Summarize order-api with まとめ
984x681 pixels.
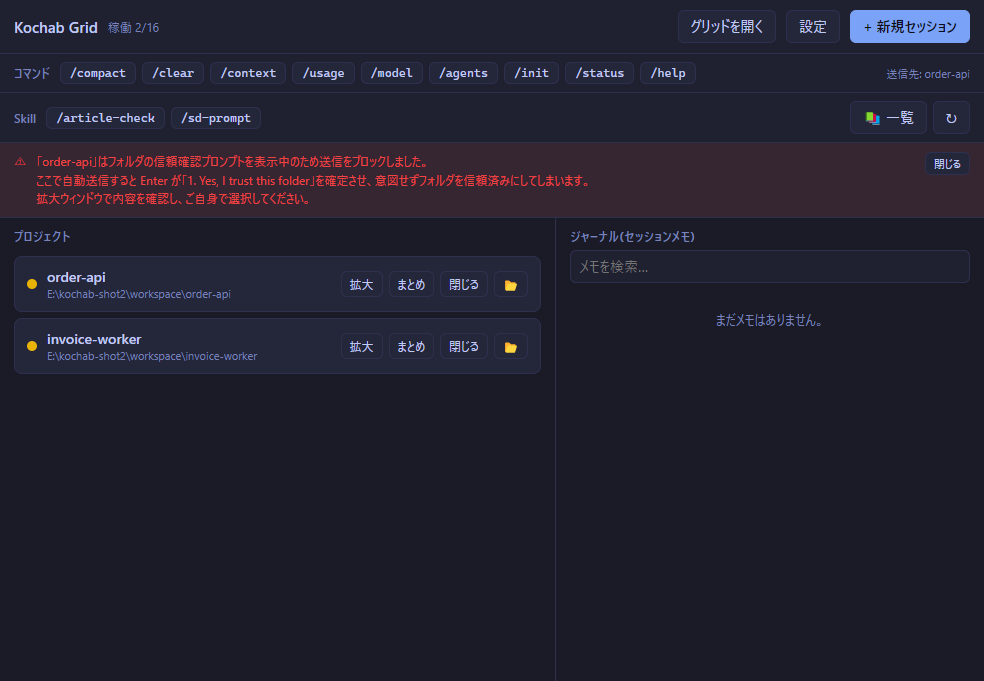point(411,284)
